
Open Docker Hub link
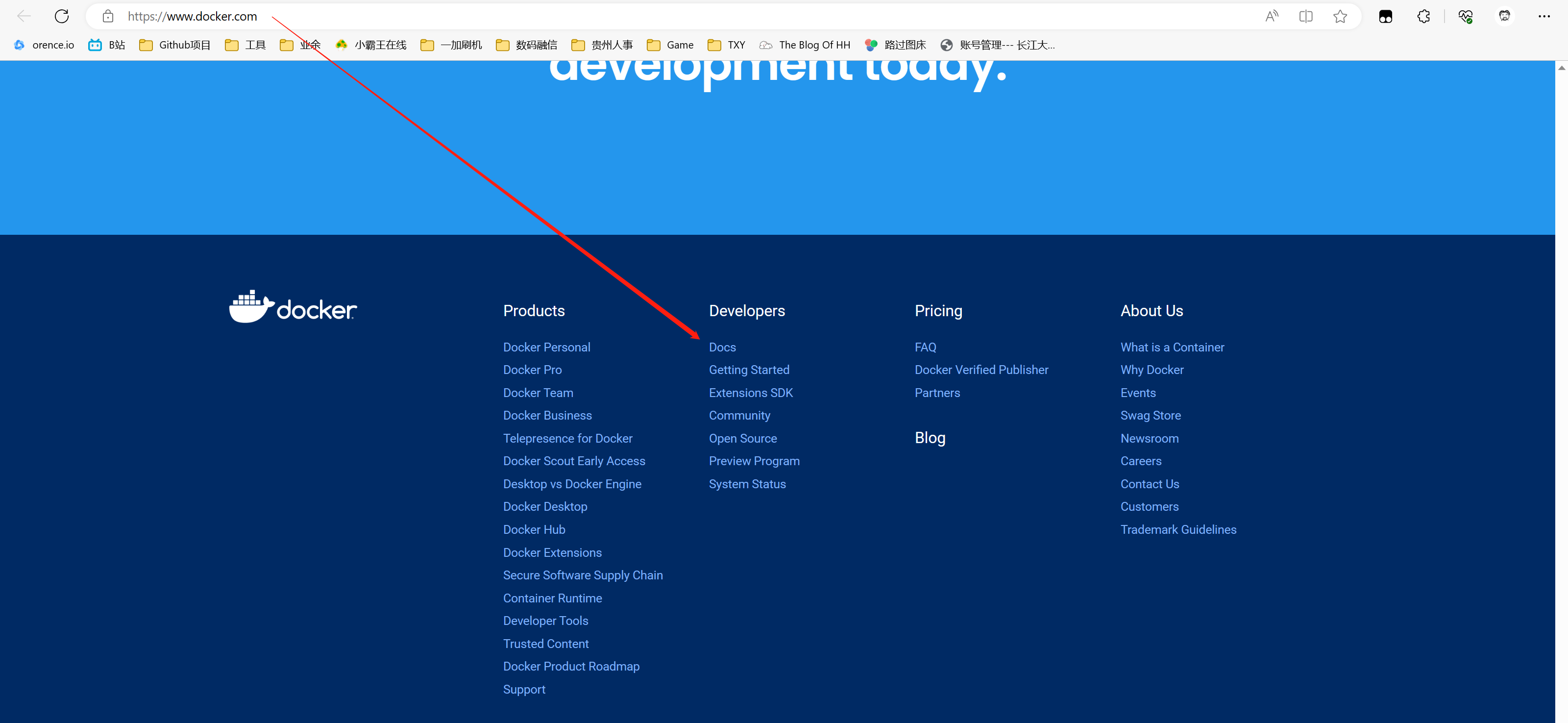pyautogui.click(x=535, y=530)
